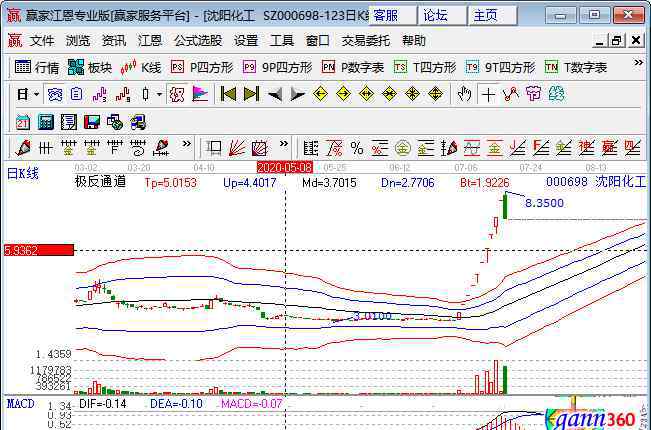Image resolution: width=651 pixels, height=430 pixels.
Task: Open the 交易委托 menu
Action: click(x=365, y=41)
